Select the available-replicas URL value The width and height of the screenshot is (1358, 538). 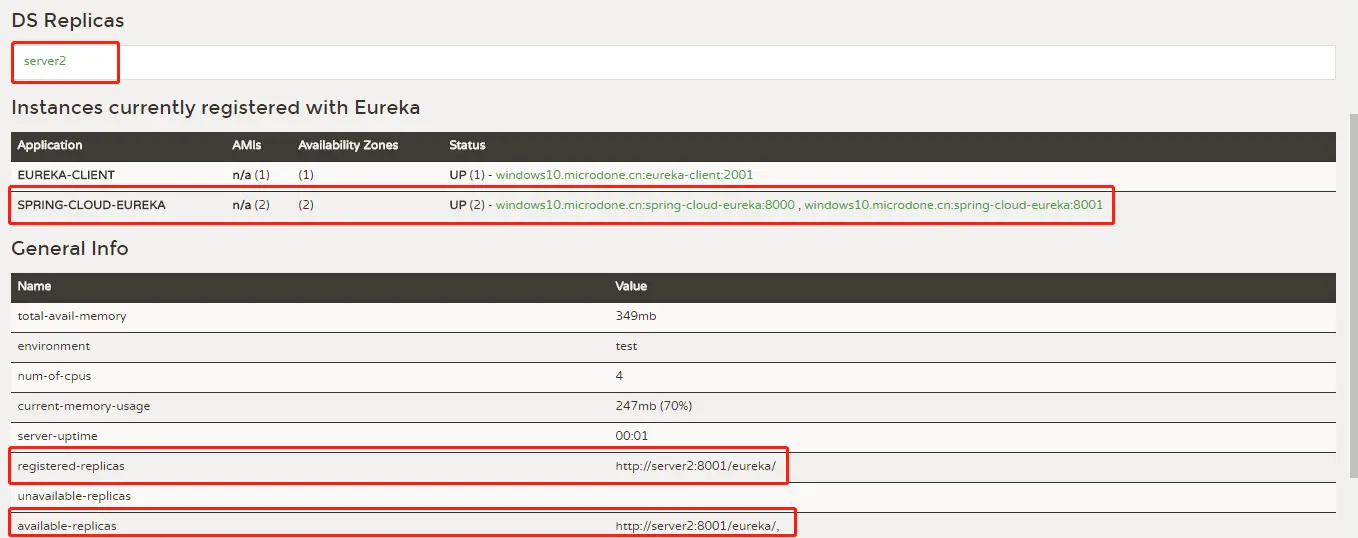click(697, 526)
